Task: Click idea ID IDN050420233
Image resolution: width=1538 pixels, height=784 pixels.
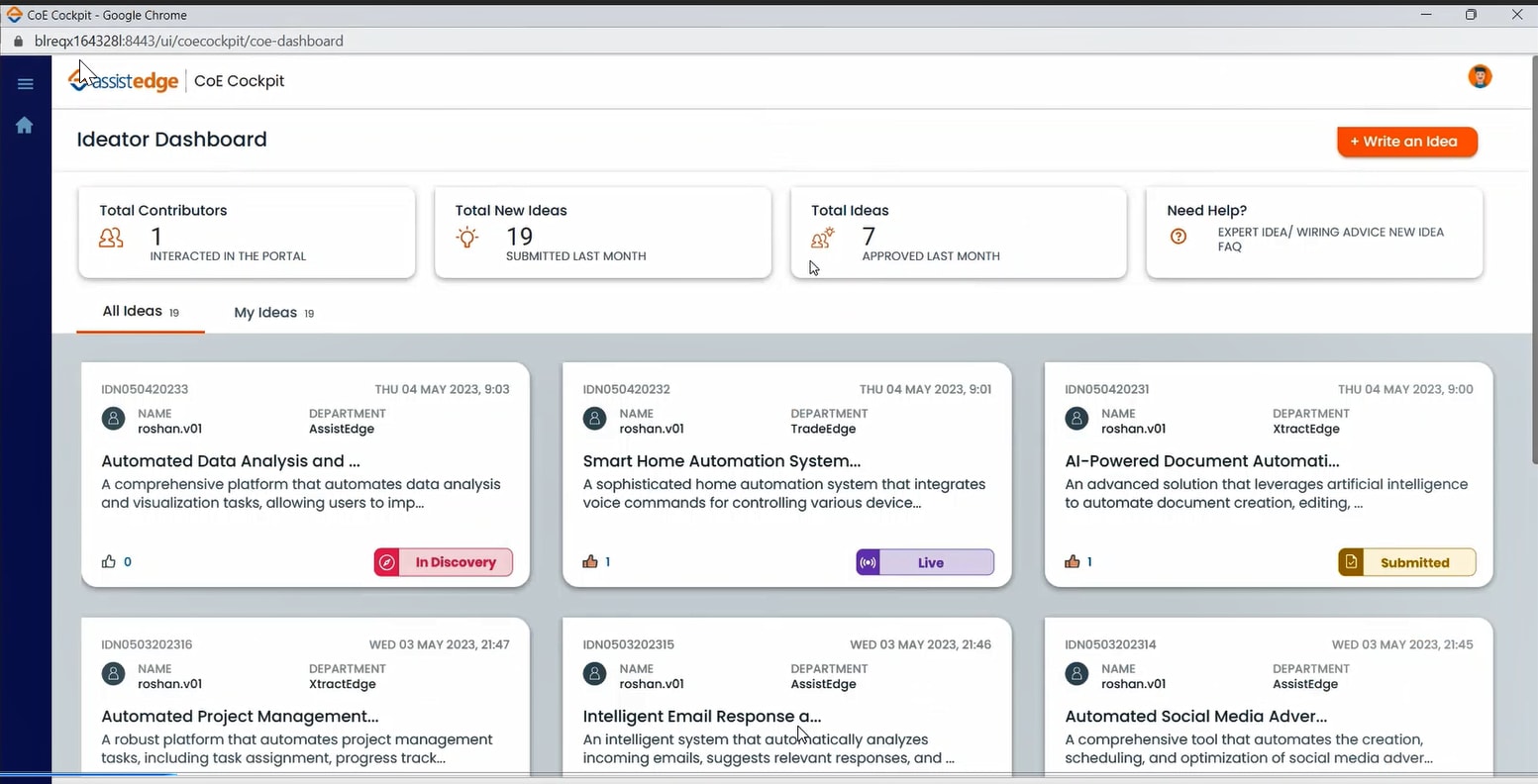Action: pyautogui.click(x=145, y=389)
